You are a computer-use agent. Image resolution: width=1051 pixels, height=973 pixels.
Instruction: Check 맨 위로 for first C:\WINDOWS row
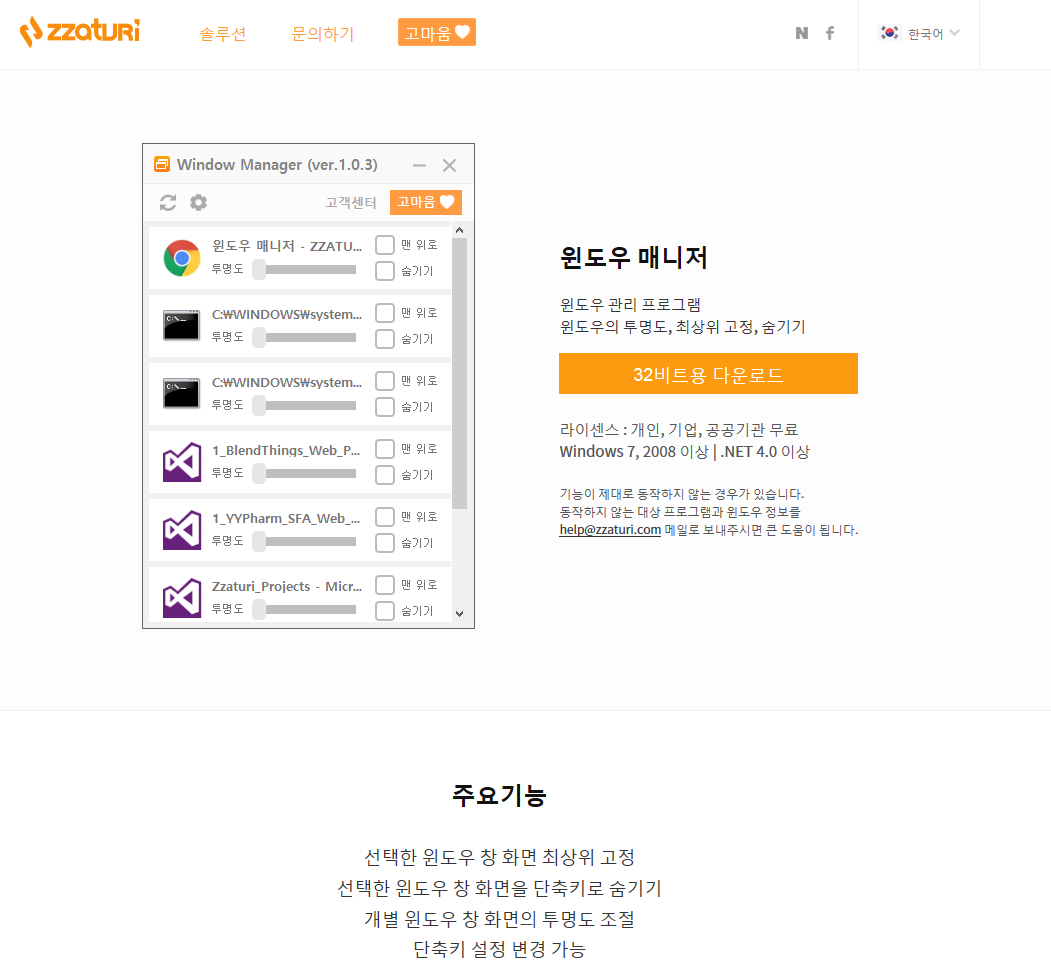point(385,313)
